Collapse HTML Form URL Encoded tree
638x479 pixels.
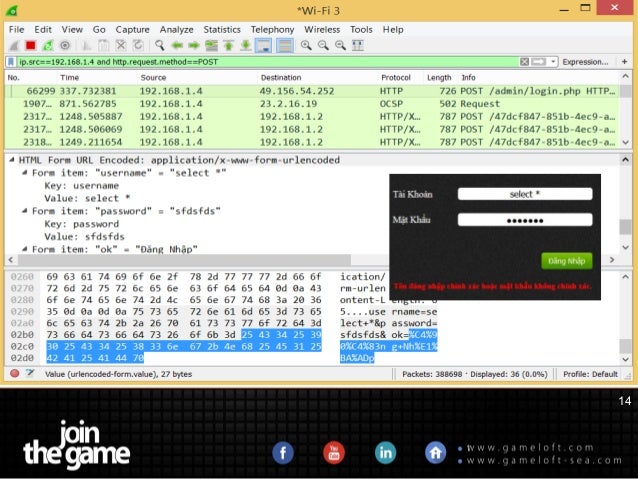pos(12,160)
